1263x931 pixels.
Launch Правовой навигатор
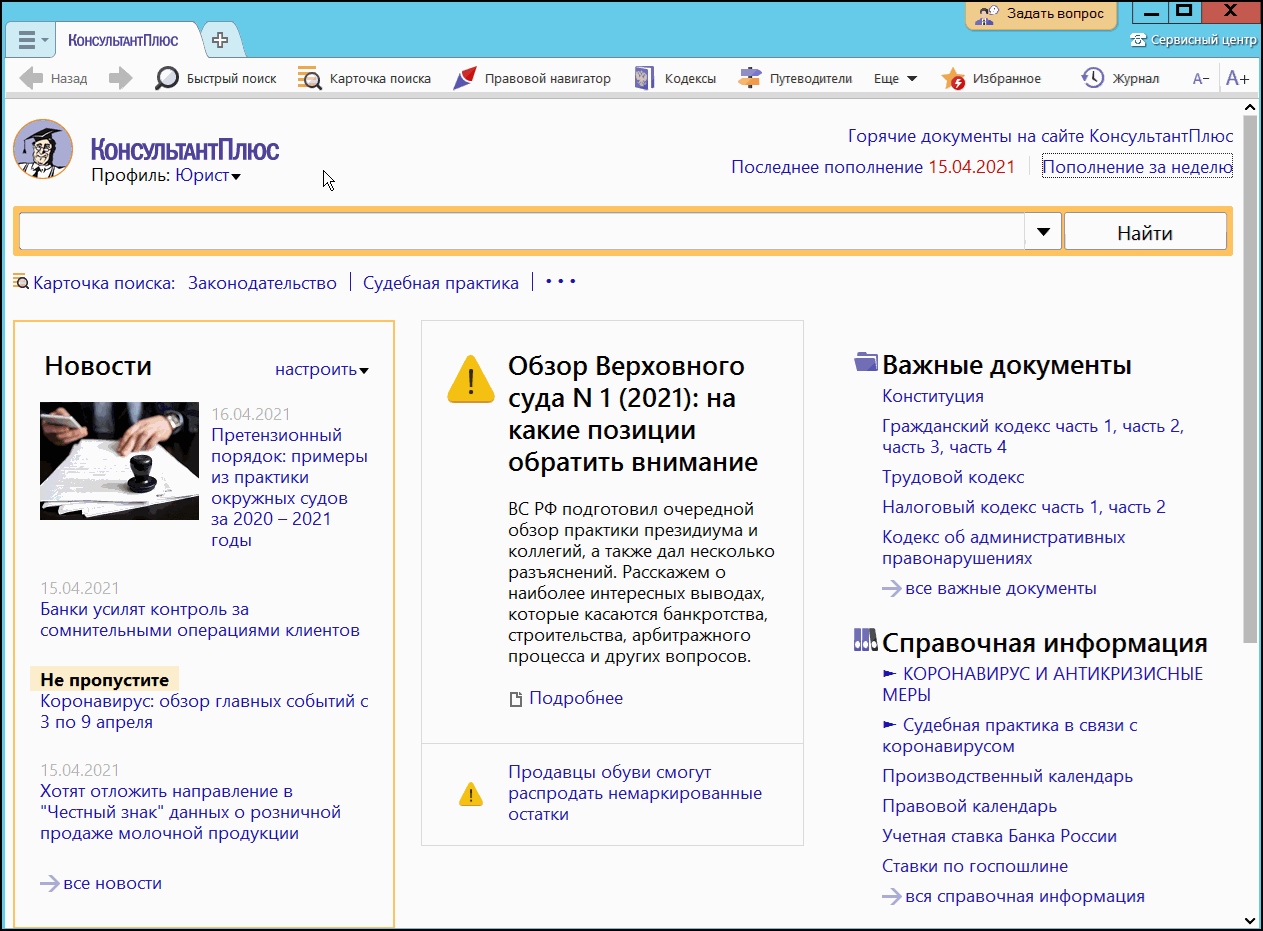click(532, 78)
